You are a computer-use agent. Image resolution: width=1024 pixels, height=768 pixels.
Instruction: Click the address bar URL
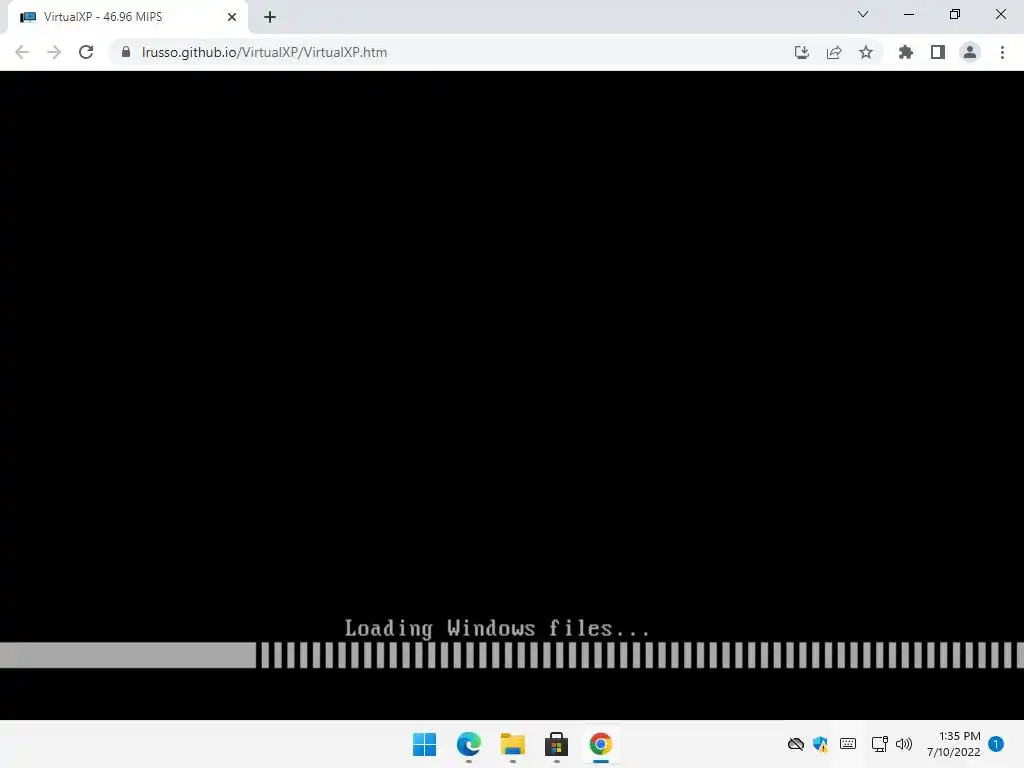click(x=264, y=52)
